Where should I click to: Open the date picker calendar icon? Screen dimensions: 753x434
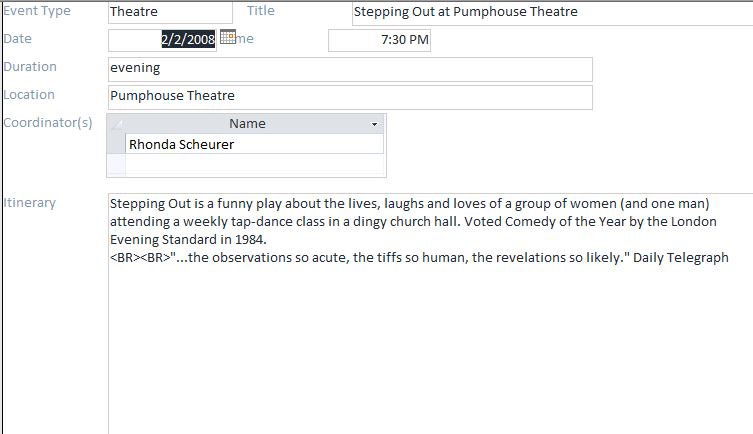click(227, 37)
